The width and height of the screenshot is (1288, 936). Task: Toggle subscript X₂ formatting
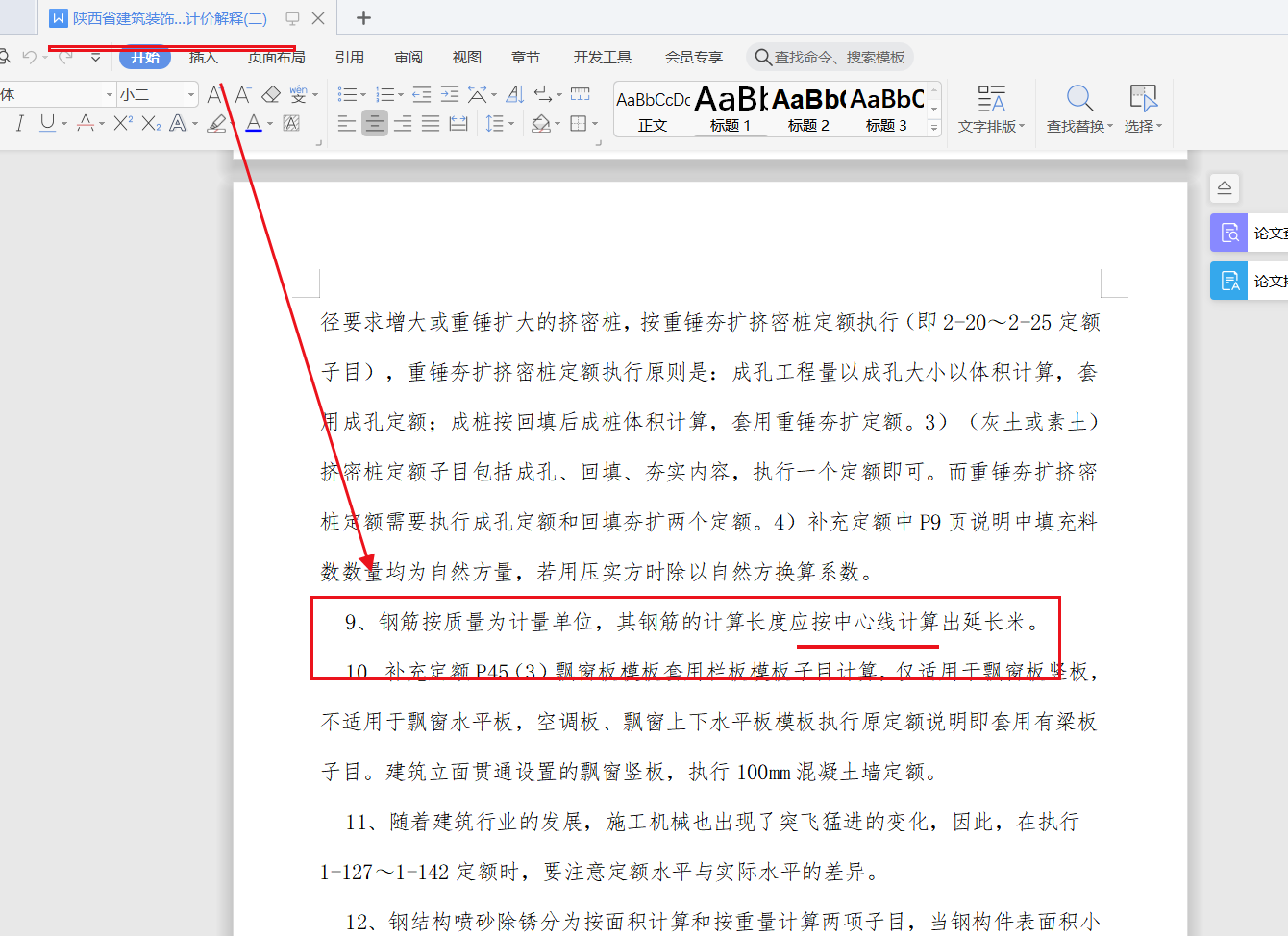tap(151, 123)
